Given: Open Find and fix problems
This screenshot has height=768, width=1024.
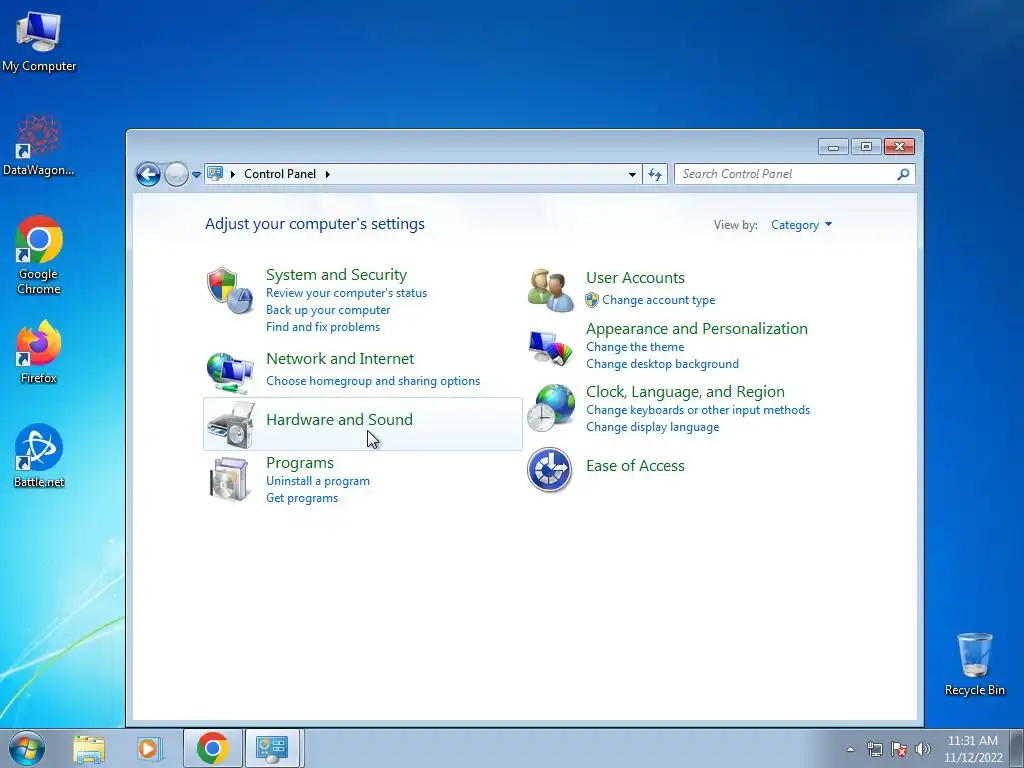Looking at the screenshot, I should coord(323,327).
